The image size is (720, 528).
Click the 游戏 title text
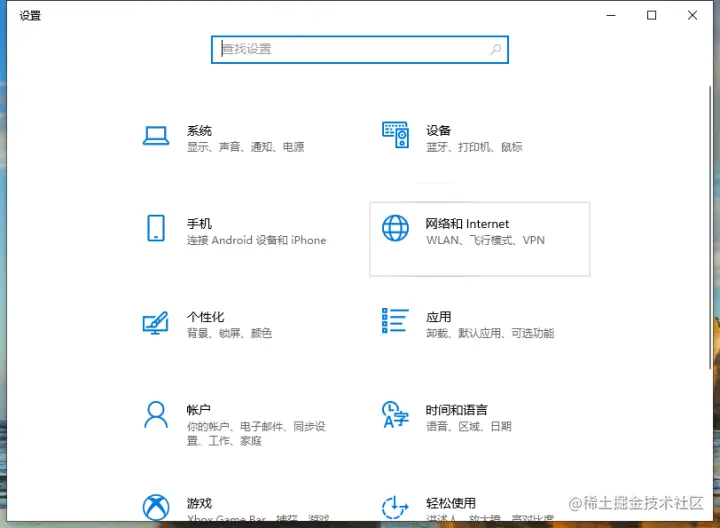click(199, 503)
